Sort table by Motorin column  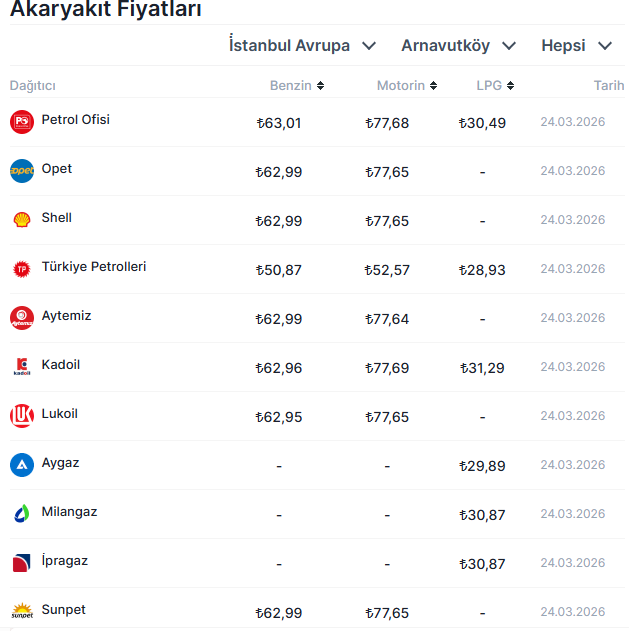(x=406, y=86)
